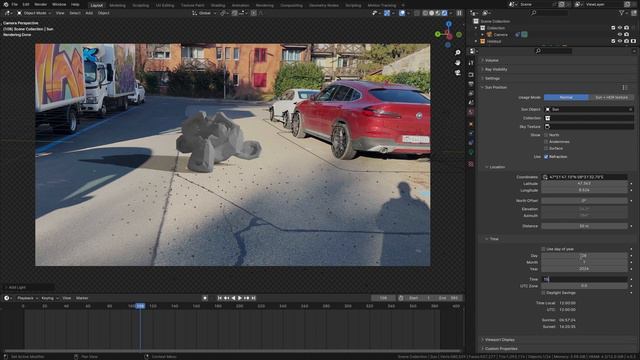Open the Object Mode dropdown
Image resolution: width=640 pixels, height=360 pixels.
[34, 13]
